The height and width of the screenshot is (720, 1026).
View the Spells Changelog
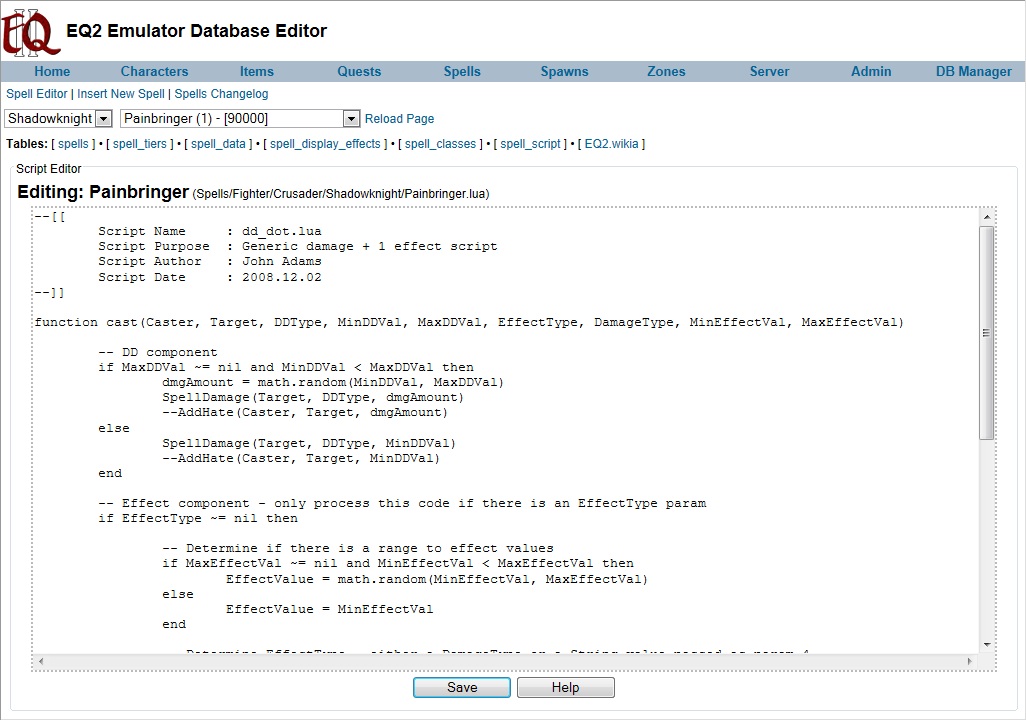point(221,94)
